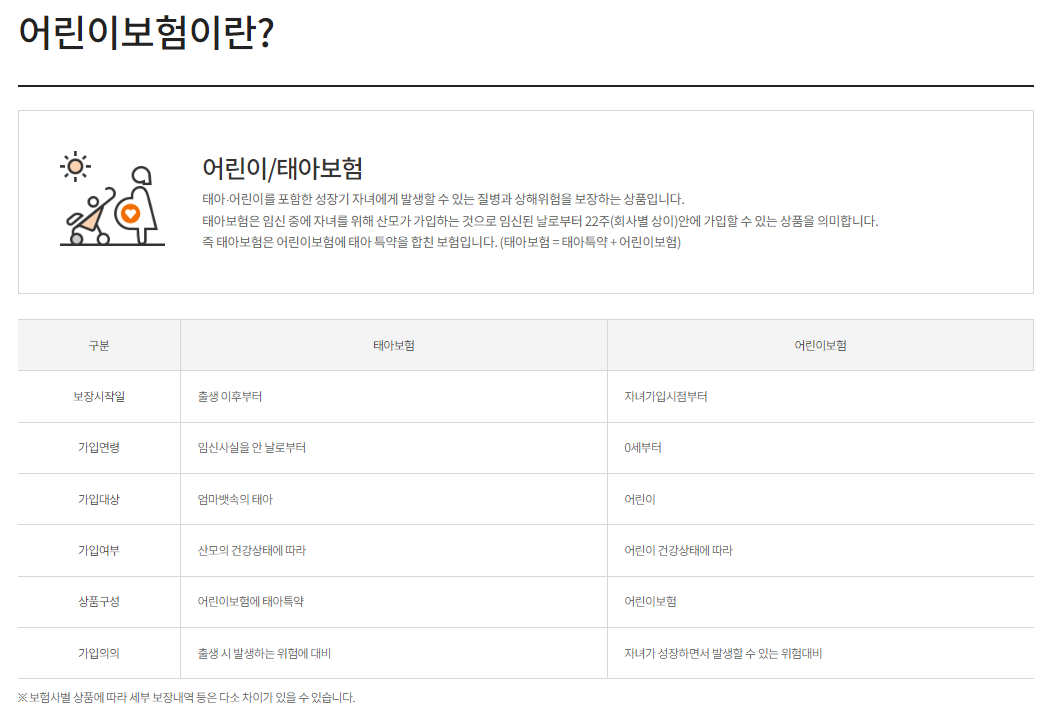Image resolution: width=1048 pixels, height=715 pixels.
Task: Select the 출생 이후부터 table cell
Action: (229, 396)
